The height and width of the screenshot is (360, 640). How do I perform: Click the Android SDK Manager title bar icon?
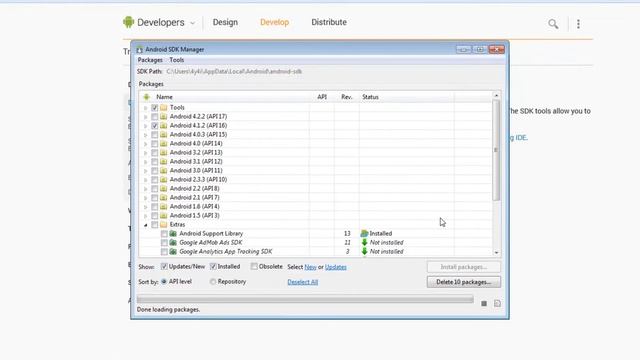coord(139,49)
